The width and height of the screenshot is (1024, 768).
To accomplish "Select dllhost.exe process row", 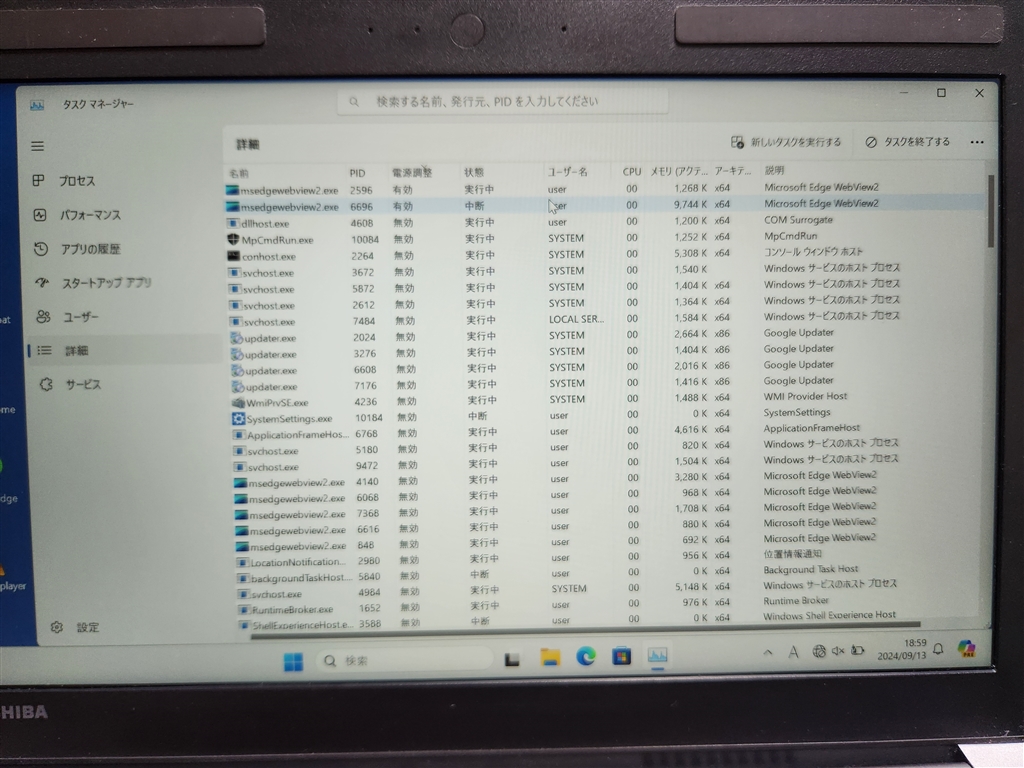I will tap(604, 222).
